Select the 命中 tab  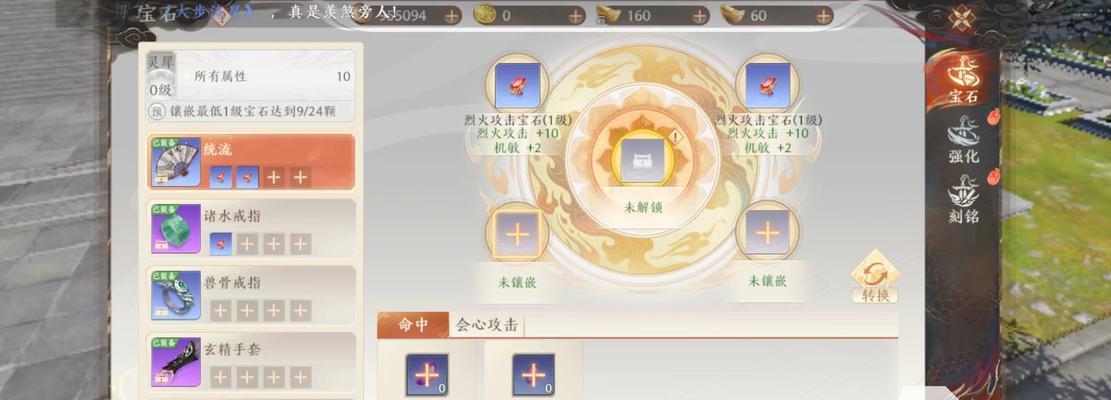tap(413, 325)
